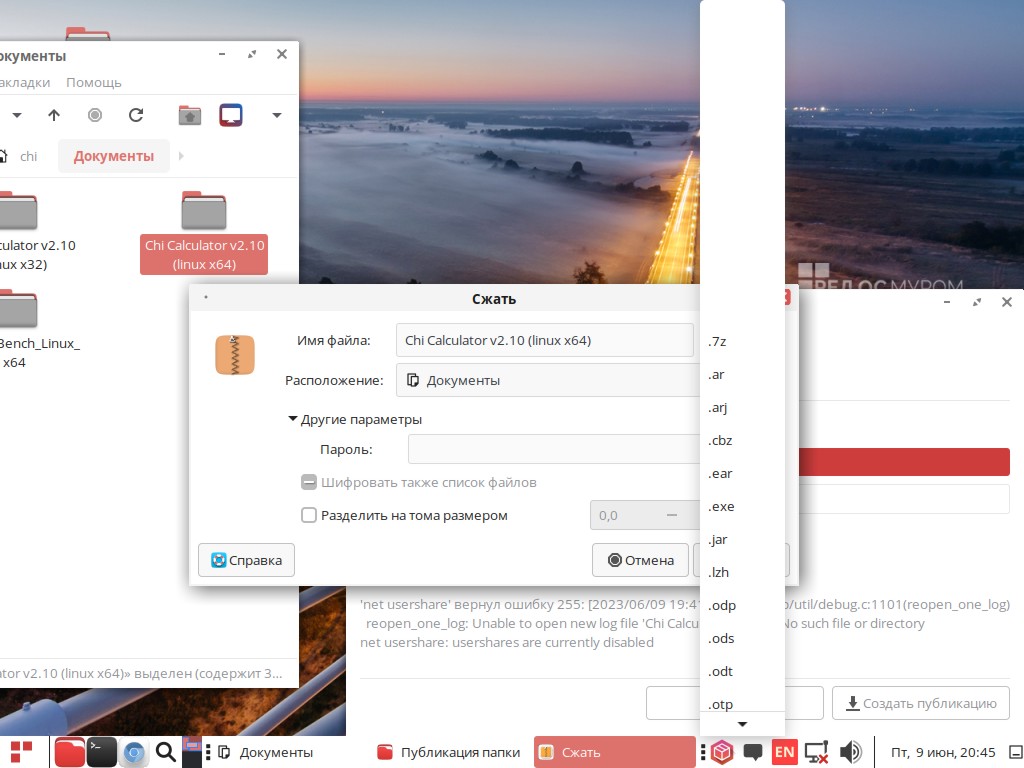Choose .odp format from list

point(742,605)
